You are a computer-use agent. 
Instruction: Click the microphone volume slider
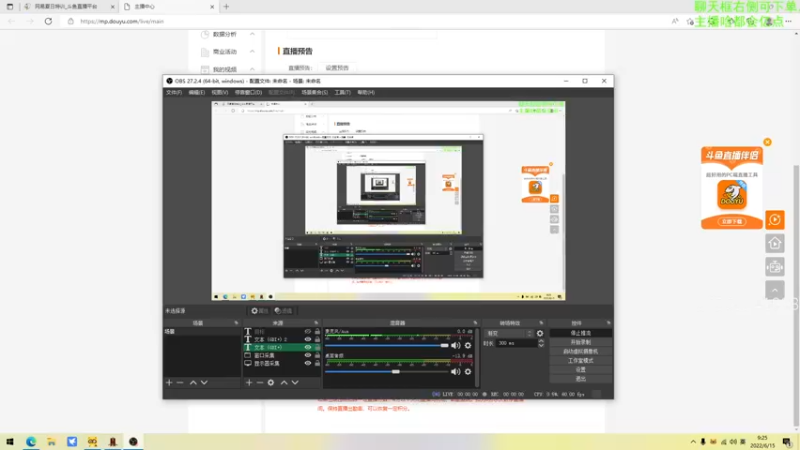pos(387,345)
